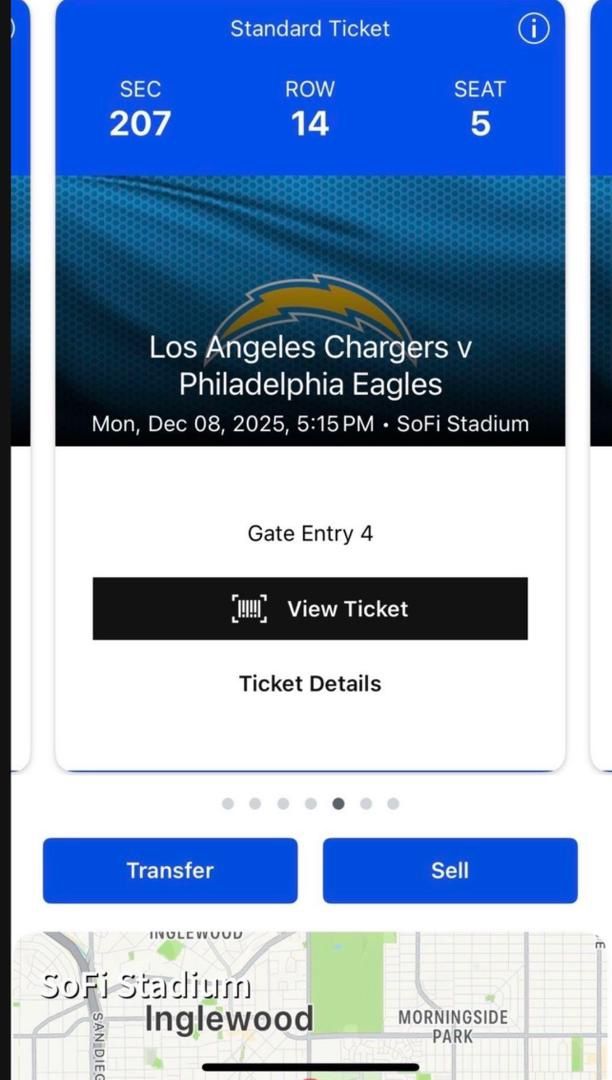612x1080 pixels.
Task: Tap the SEC 207 section indicator
Action: [x=140, y=108]
